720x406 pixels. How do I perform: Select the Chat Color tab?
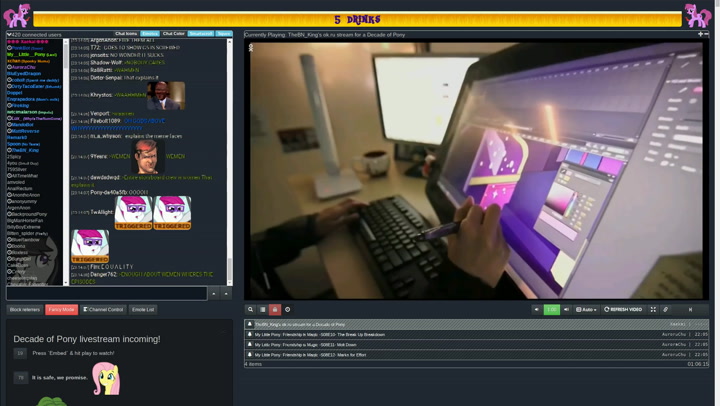point(174,34)
